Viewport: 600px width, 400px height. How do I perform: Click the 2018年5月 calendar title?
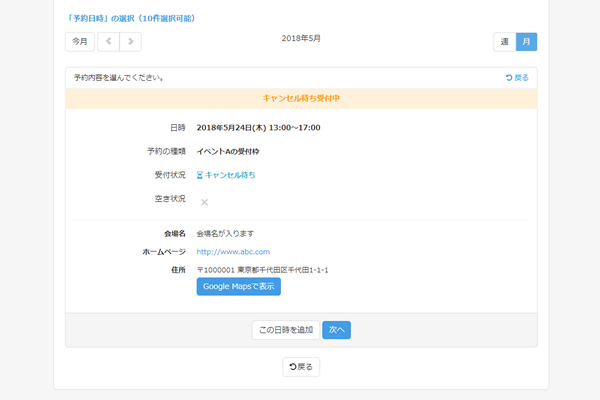coord(301,38)
